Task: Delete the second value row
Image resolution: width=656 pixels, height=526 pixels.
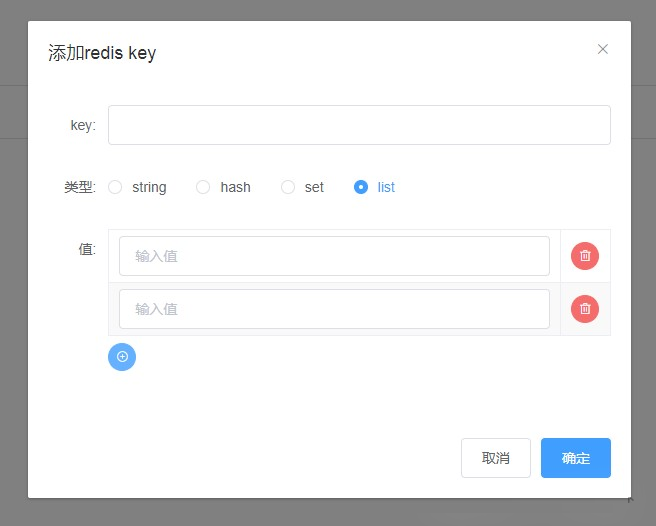Action: [585, 309]
